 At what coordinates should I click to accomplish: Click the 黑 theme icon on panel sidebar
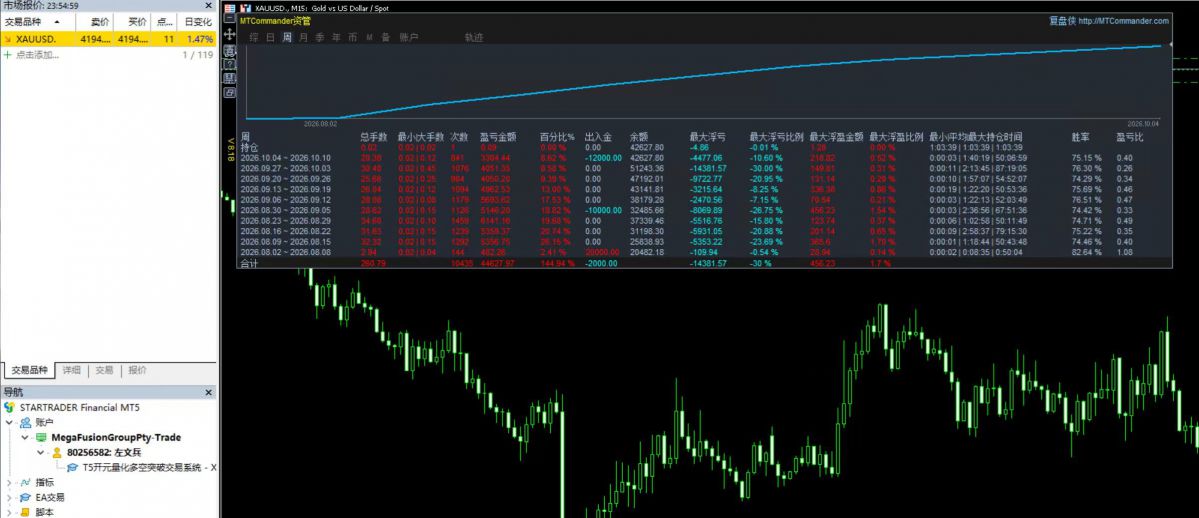(x=229, y=78)
